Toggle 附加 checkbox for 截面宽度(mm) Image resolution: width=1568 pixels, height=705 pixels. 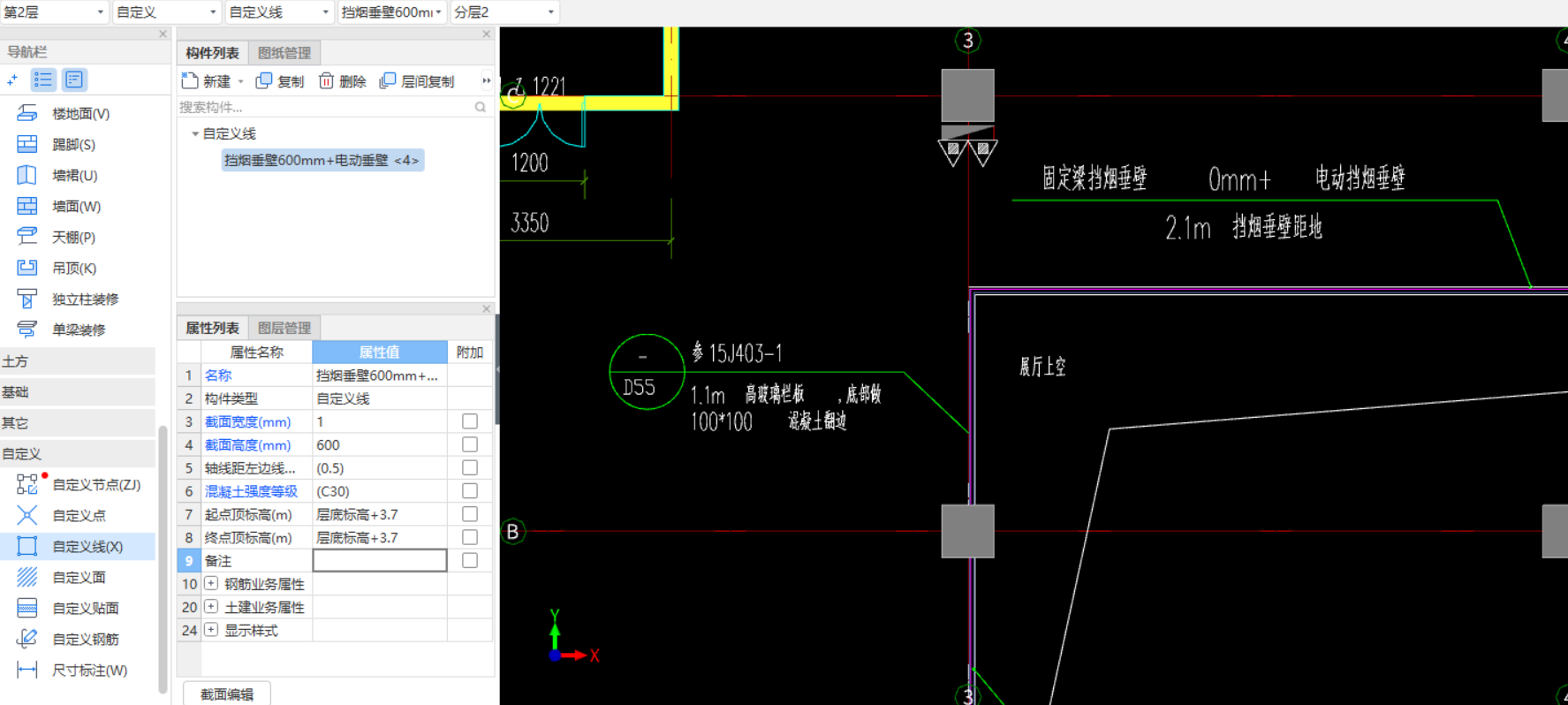point(470,421)
